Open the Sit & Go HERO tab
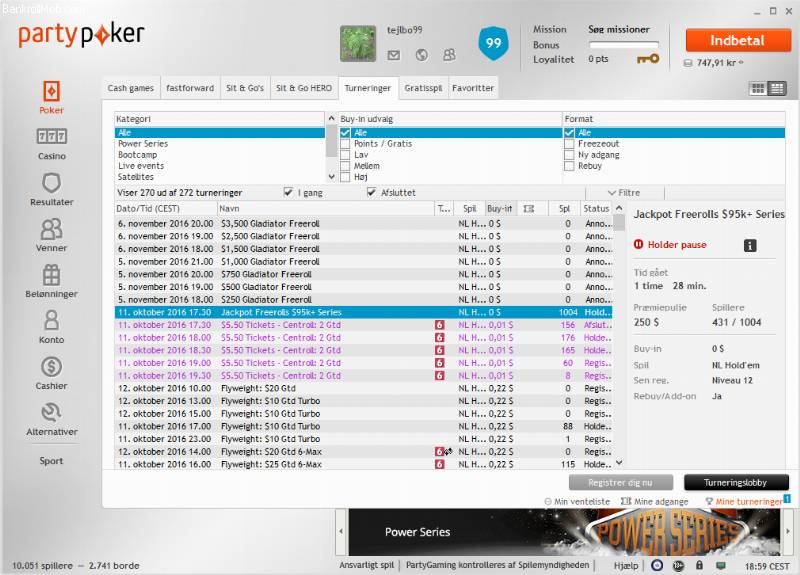 point(304,88)
